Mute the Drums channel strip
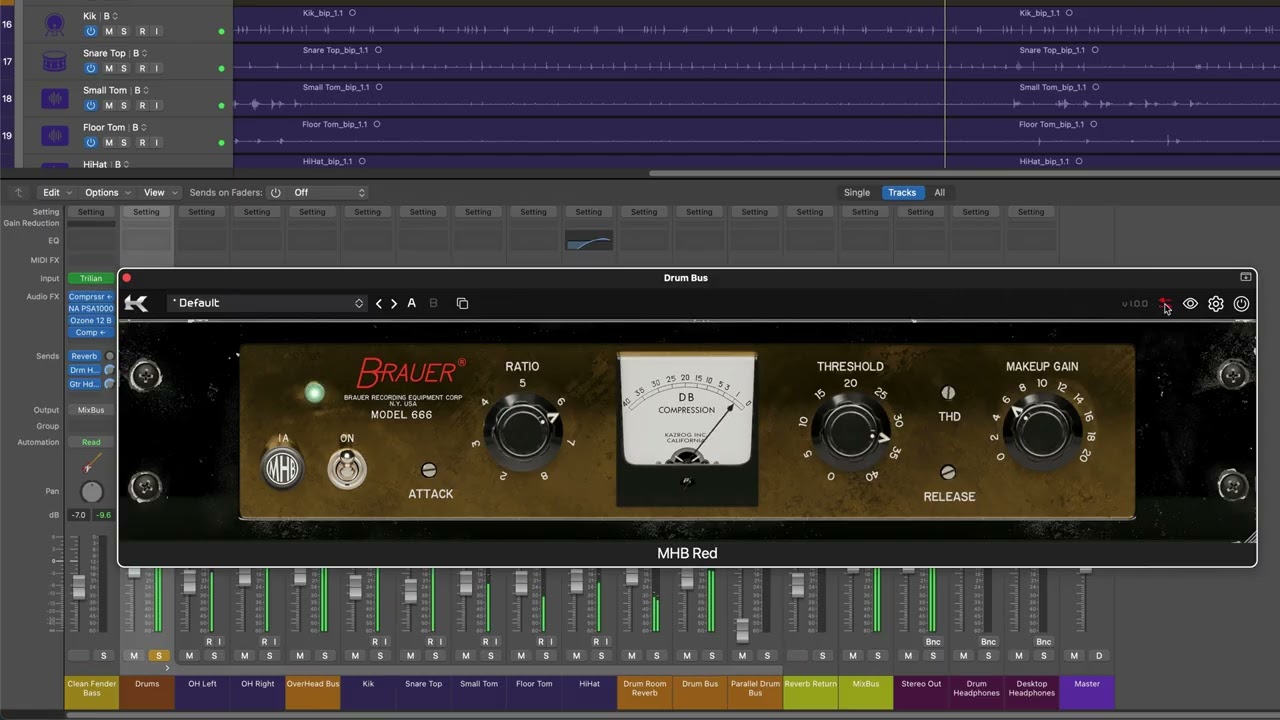 point(134,656)
